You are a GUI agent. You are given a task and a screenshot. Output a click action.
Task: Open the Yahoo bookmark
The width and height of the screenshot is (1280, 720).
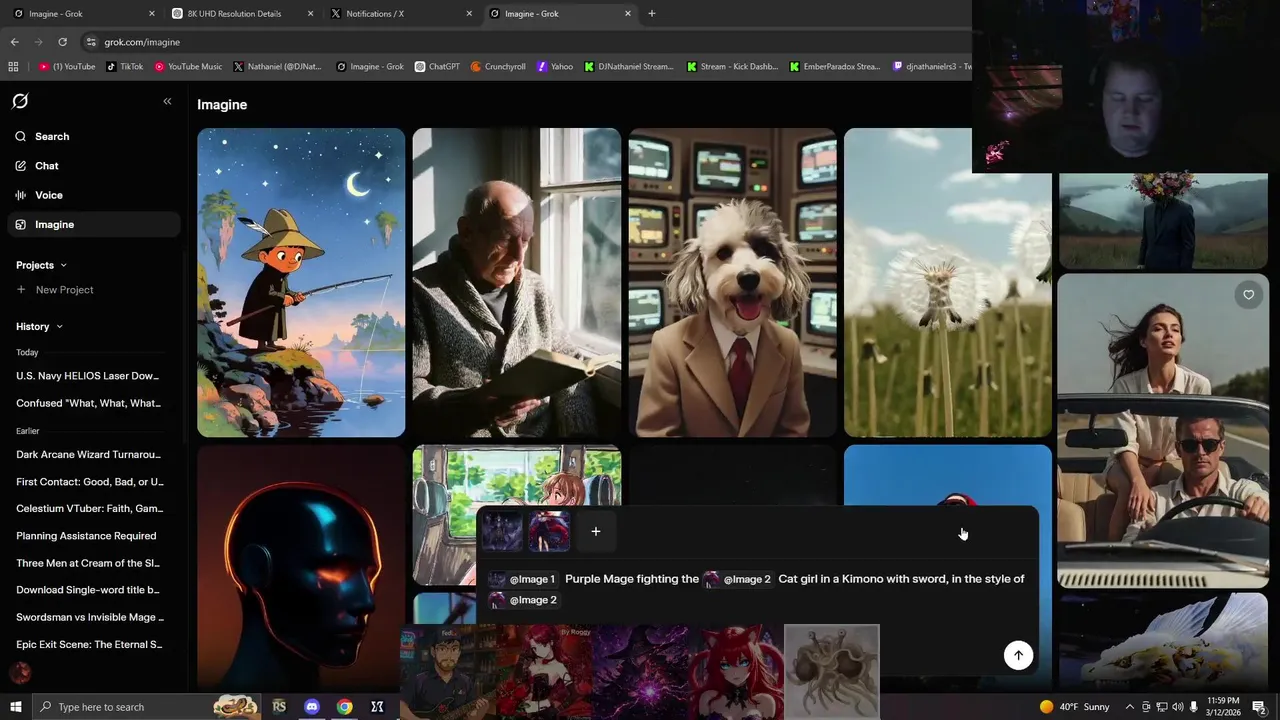555,67
